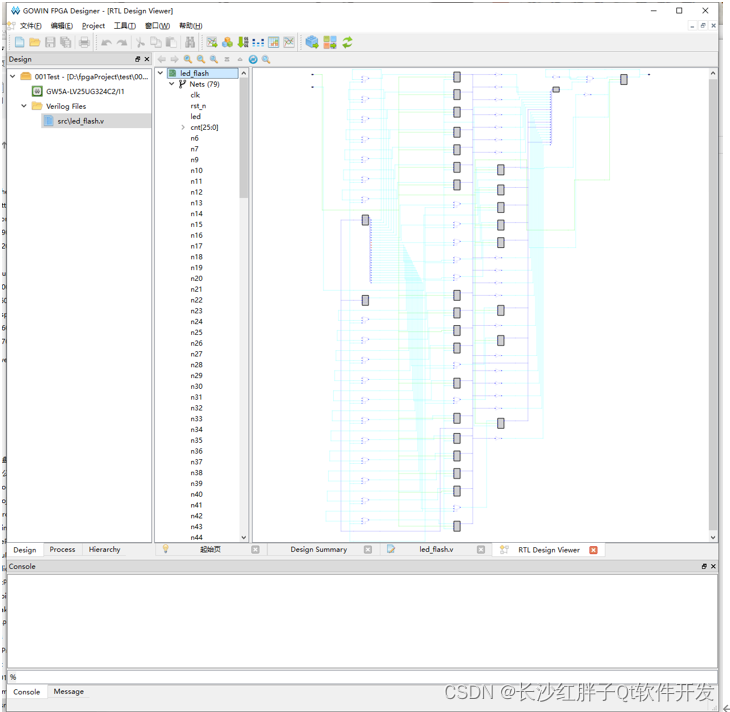
Task: Float the Console panel
Action: point(704,566)
